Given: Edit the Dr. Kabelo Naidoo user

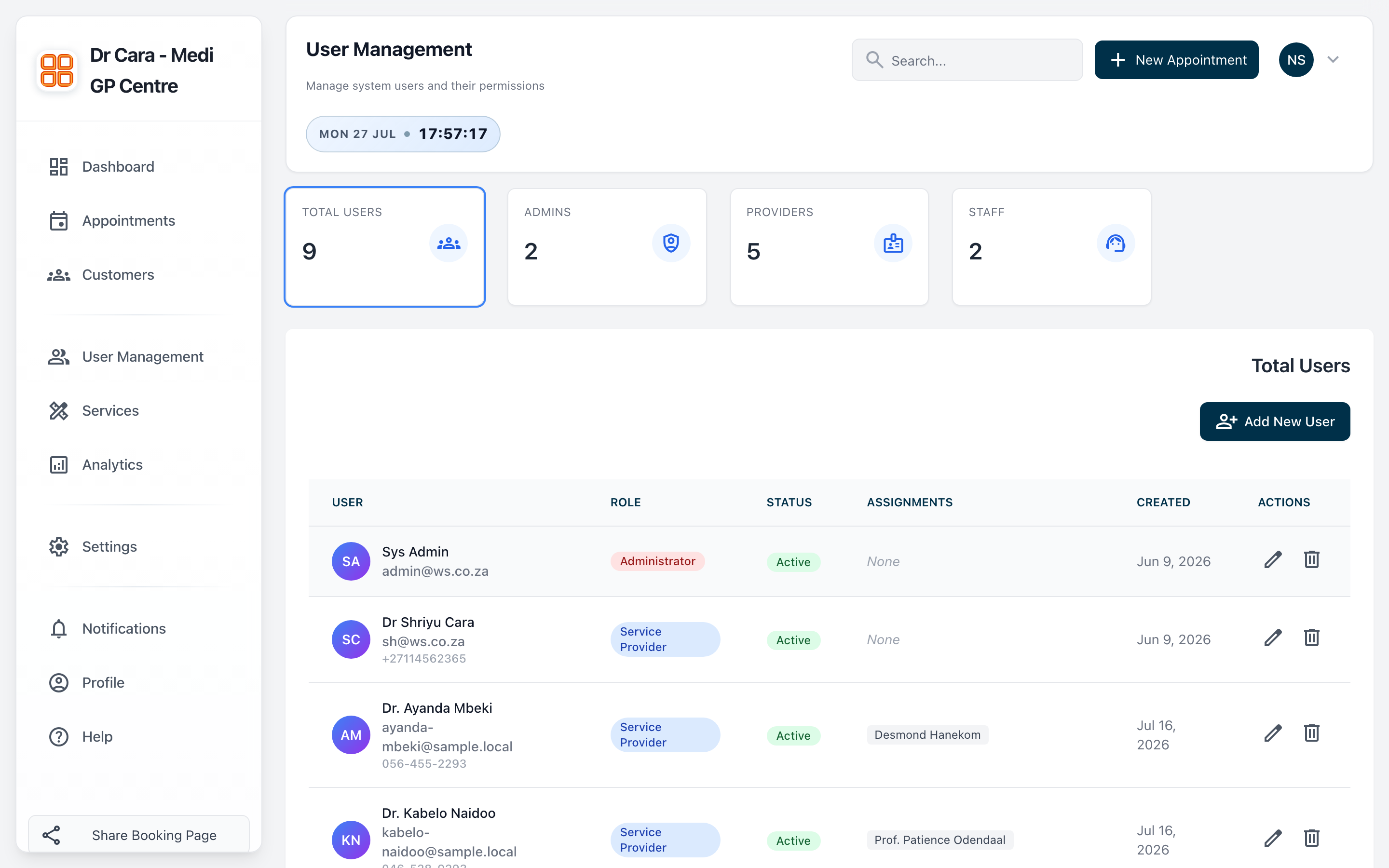Looking at the screenshot, I should pyautogui.click(x=1272, y=838).
